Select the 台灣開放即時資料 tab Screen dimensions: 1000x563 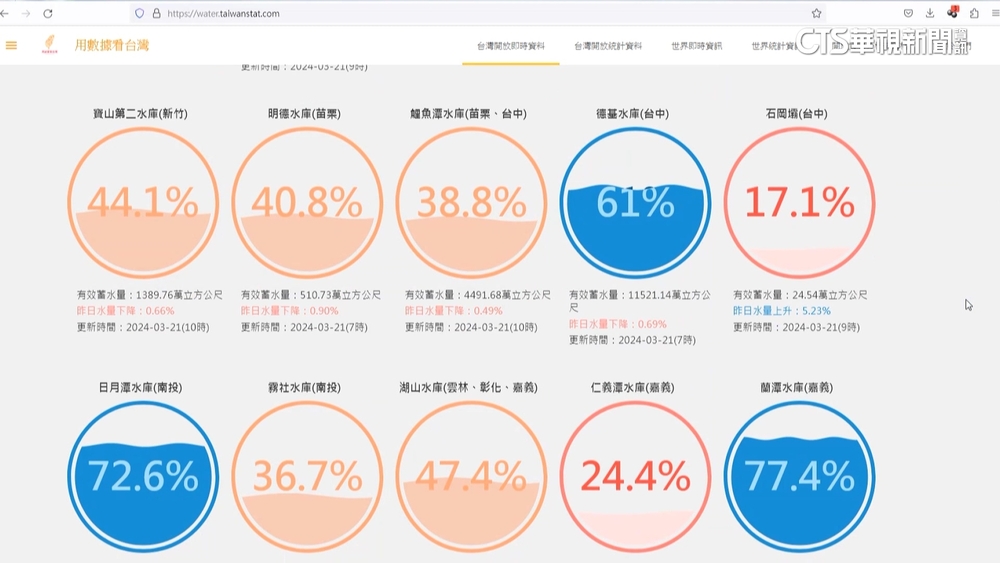pos(511,46)
